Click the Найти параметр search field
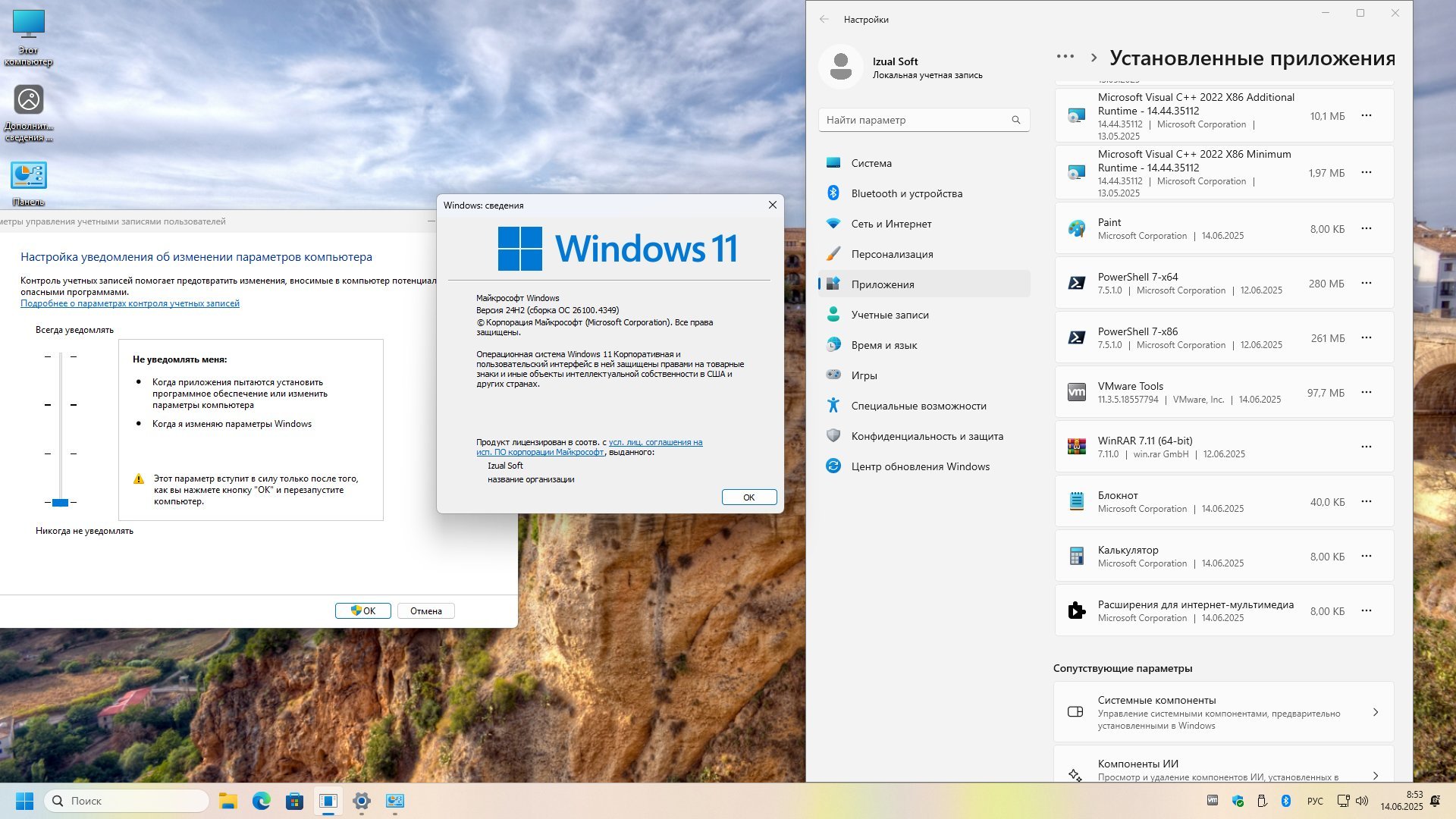The image size is (1456, 819). click(924, 120)
